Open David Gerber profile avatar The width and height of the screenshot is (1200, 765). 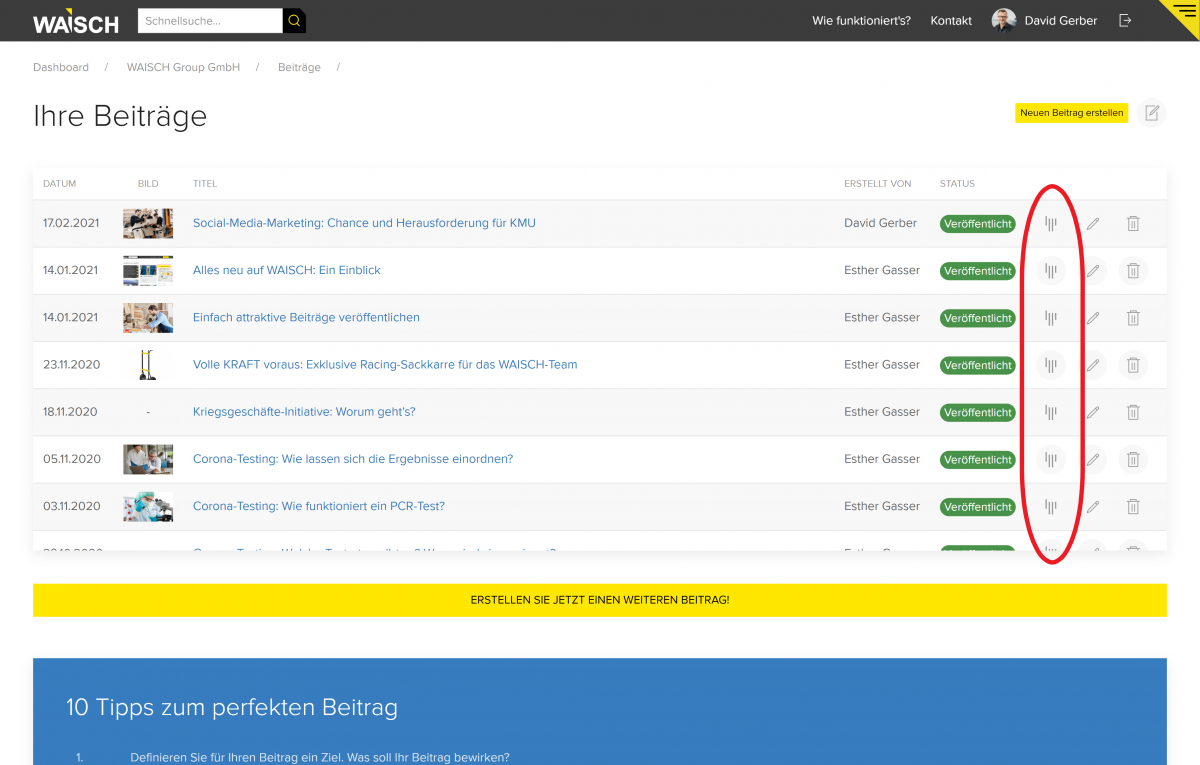[1004, 20]
